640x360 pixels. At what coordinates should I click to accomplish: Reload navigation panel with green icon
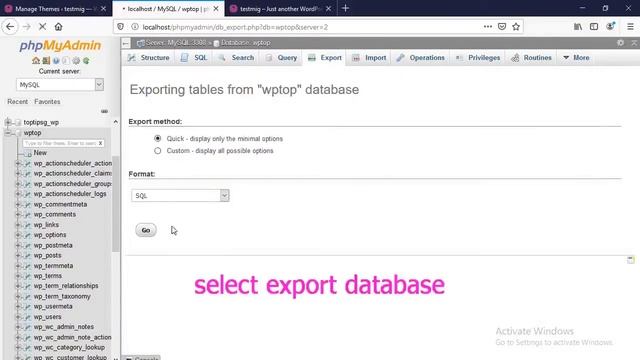pyautogui.click(x=86, y=61)
